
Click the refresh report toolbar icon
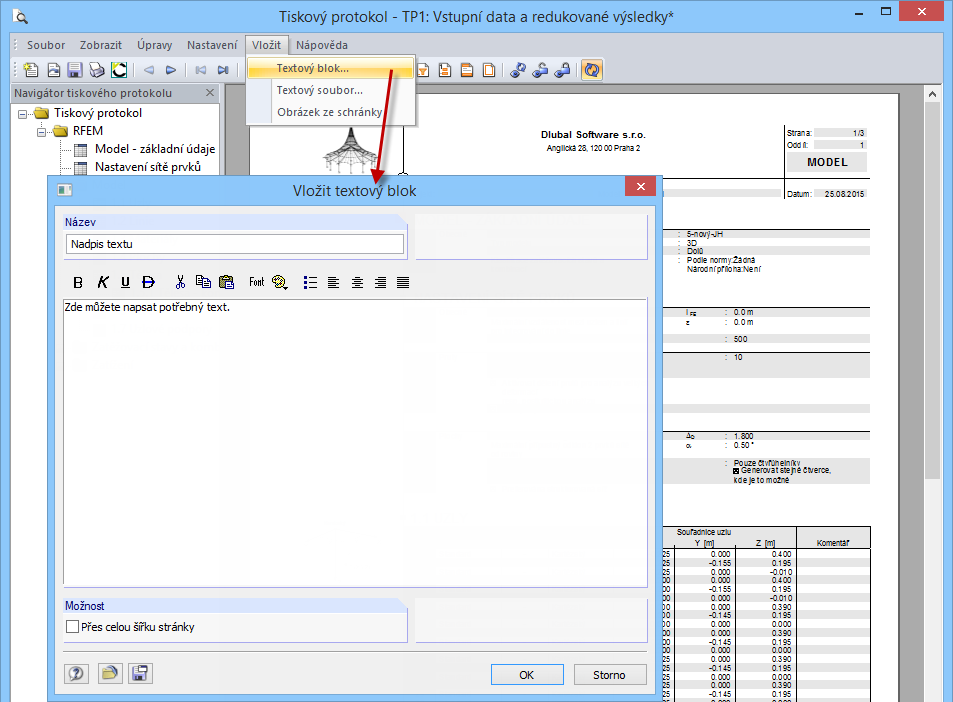coord(591,70)
